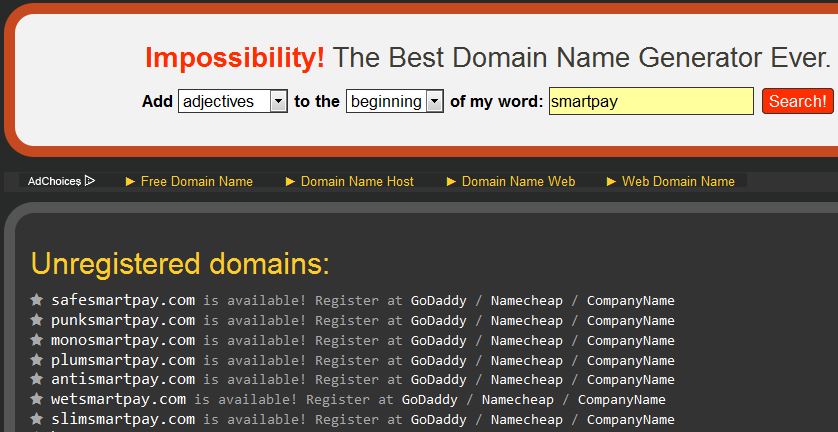Register punksmartpay.com at CompanyName
Viewport: 838px width, 432px height.
631,321
